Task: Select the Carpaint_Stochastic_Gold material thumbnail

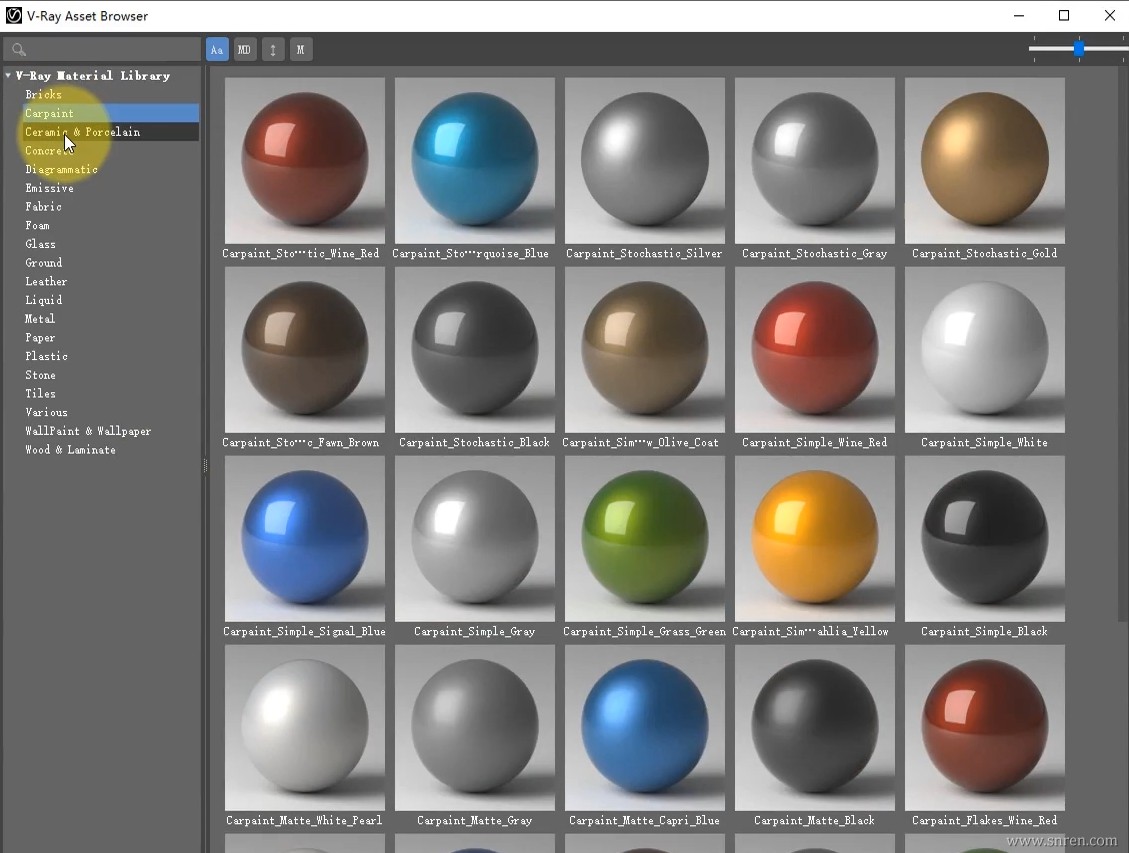Action: 984,161
